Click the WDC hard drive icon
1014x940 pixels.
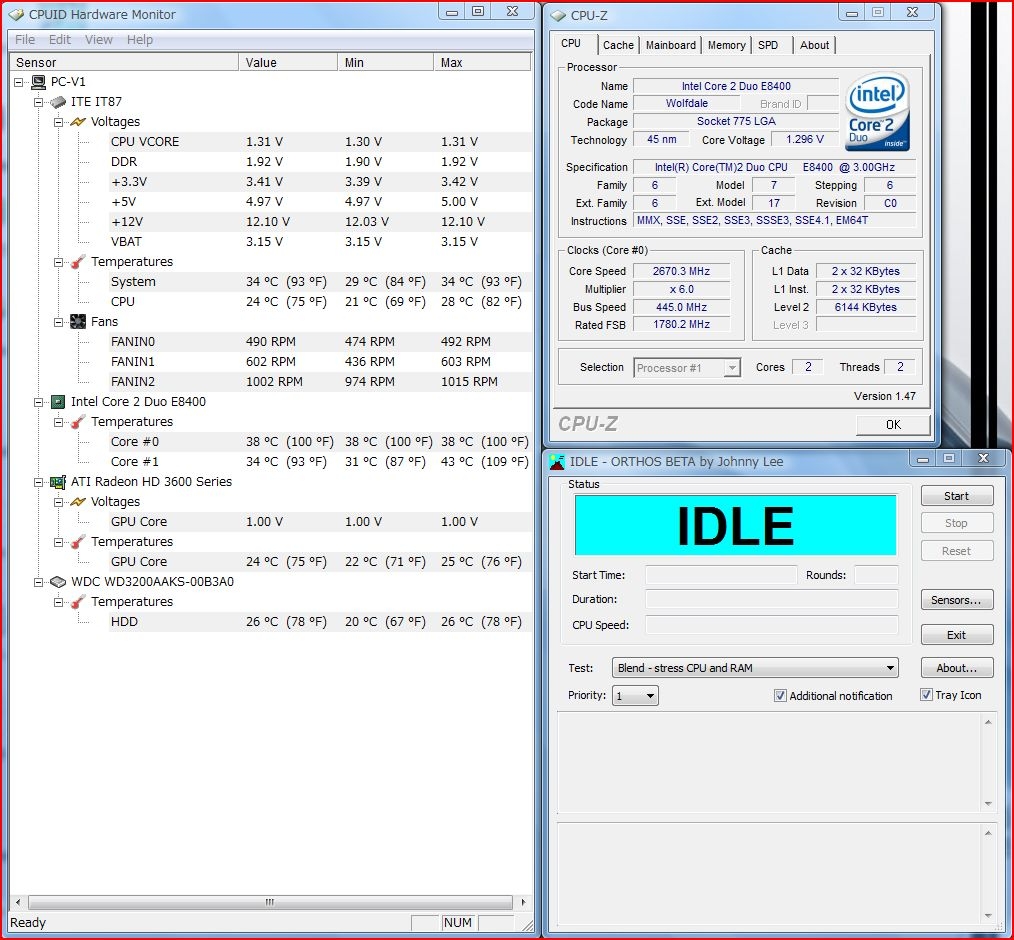click(x=59, y=582)
